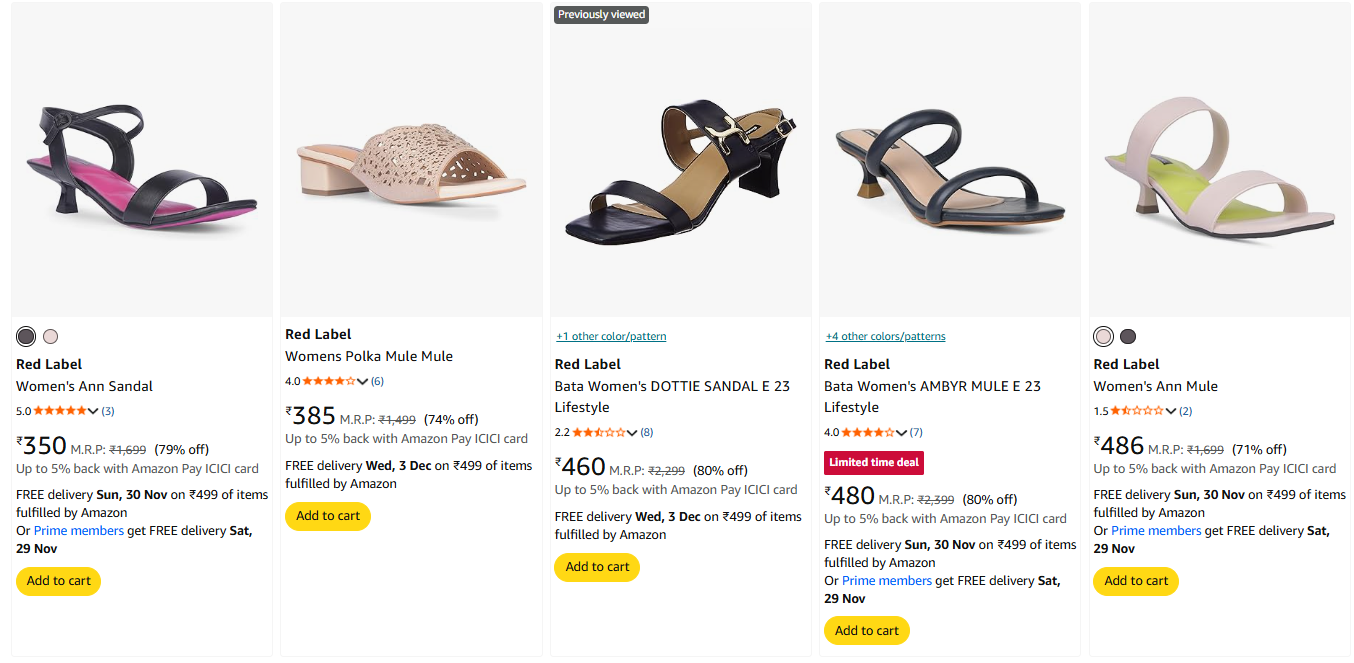View the 8 reviews of DOTTIE SANDAL
This screenshot has height=663, width=1354.
click(x=647, y=433)
